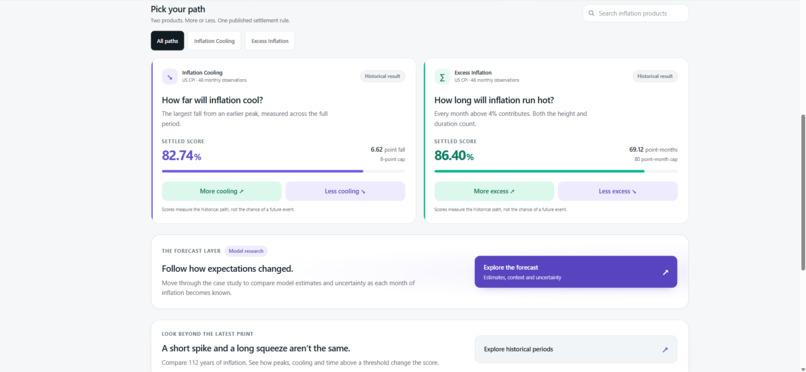Click the green 86.40% progress bar

[556, 171]
